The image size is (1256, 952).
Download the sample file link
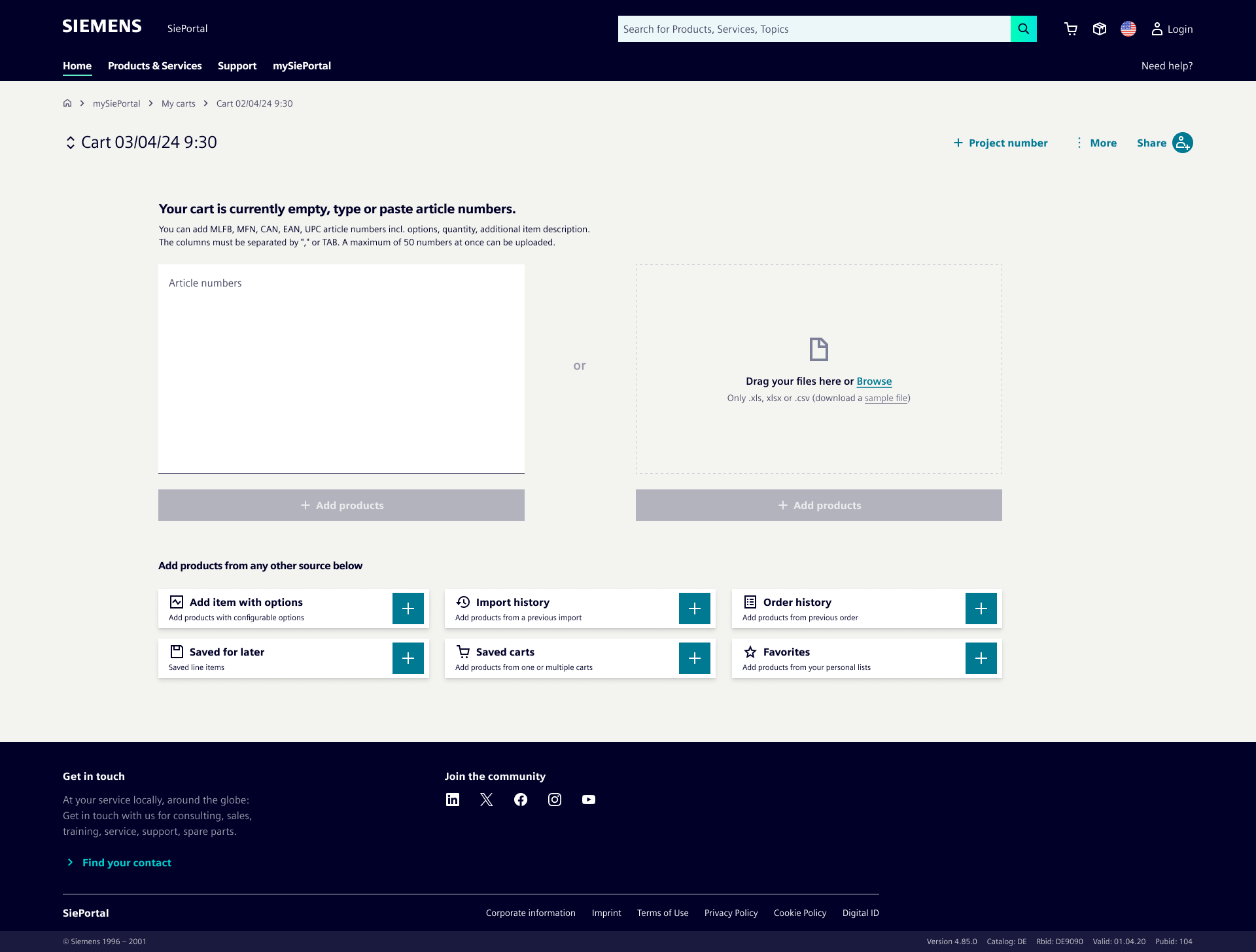(x=886, y=398)
